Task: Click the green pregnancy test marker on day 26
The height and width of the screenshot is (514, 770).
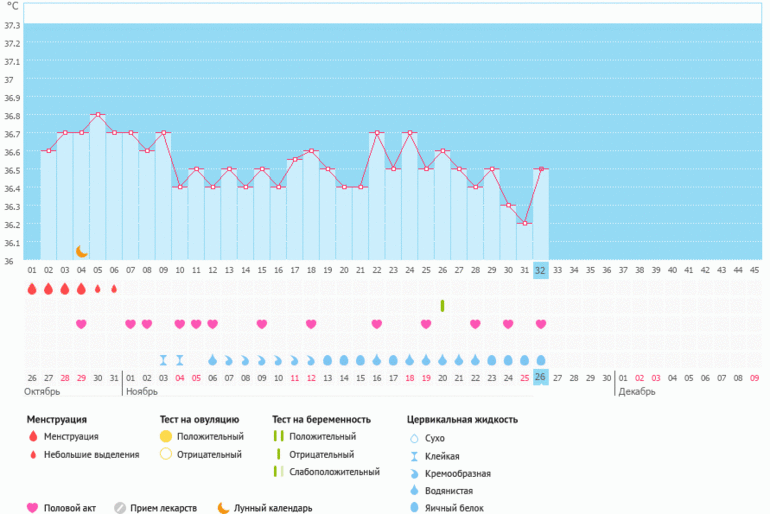Action: pyautogui.click(x=442, y=305)
